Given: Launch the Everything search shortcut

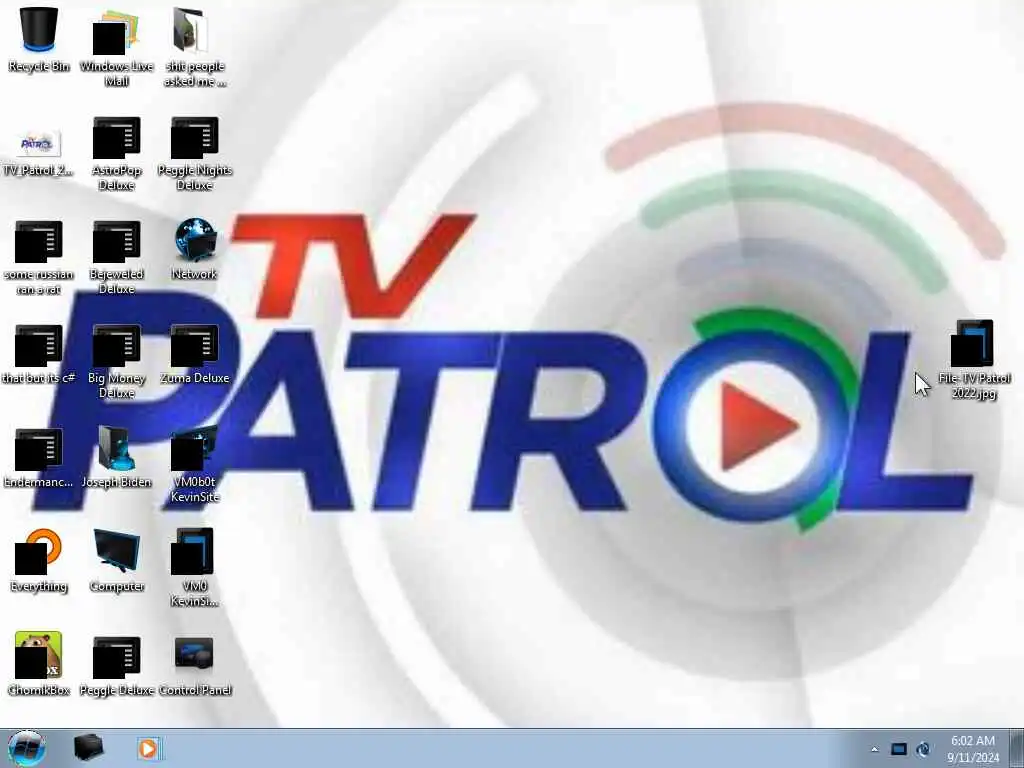Looking at the screenshot, I should tap(39, 561).
